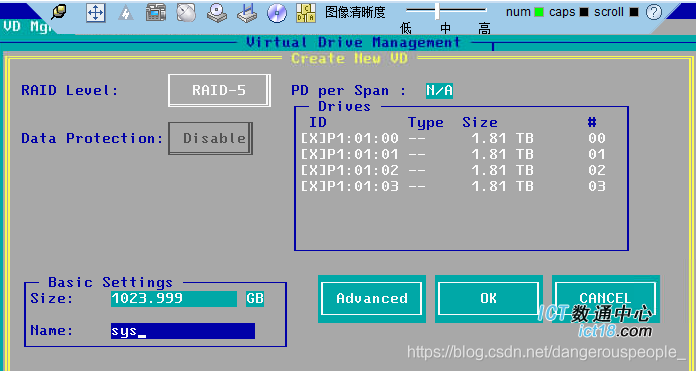Screen dimensions: 696x371
Task: Click the '高' high clarity label
Action: [x=484, y=29]
